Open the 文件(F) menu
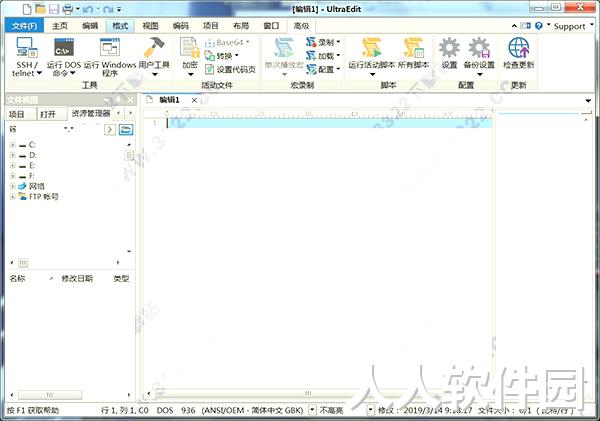The image size is (600, 421). point(25,26)
